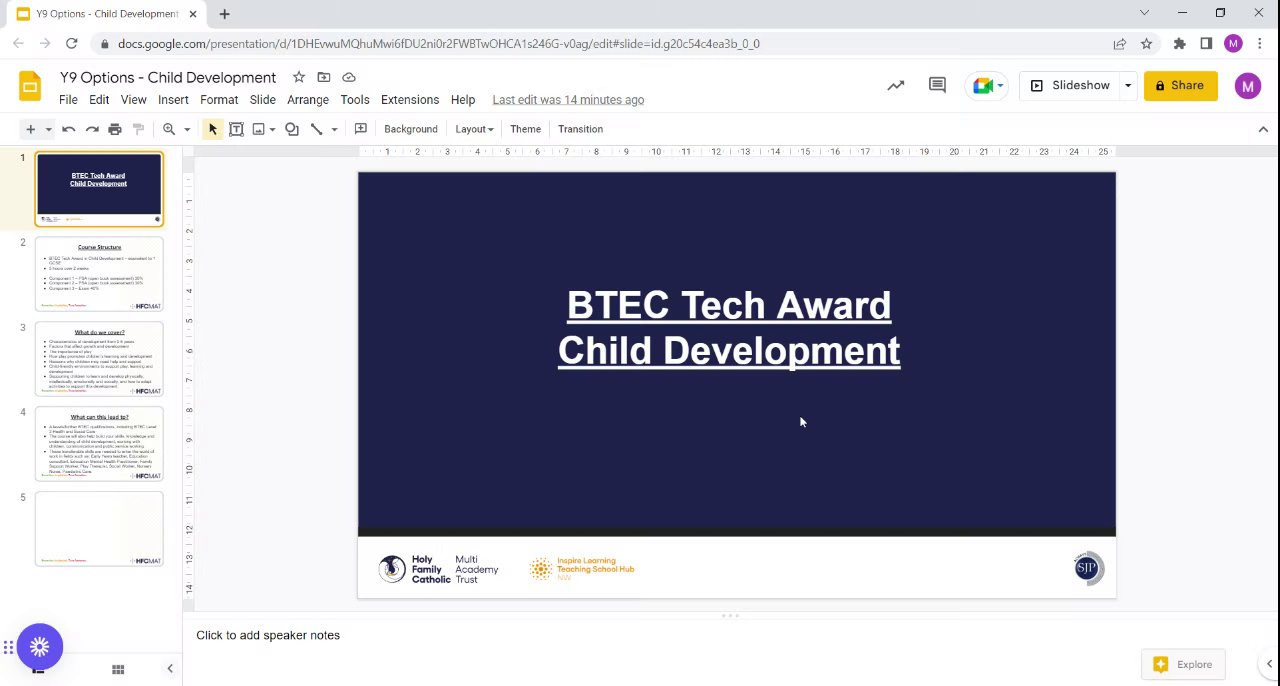Click the Paint format icon

click(139, 129)
